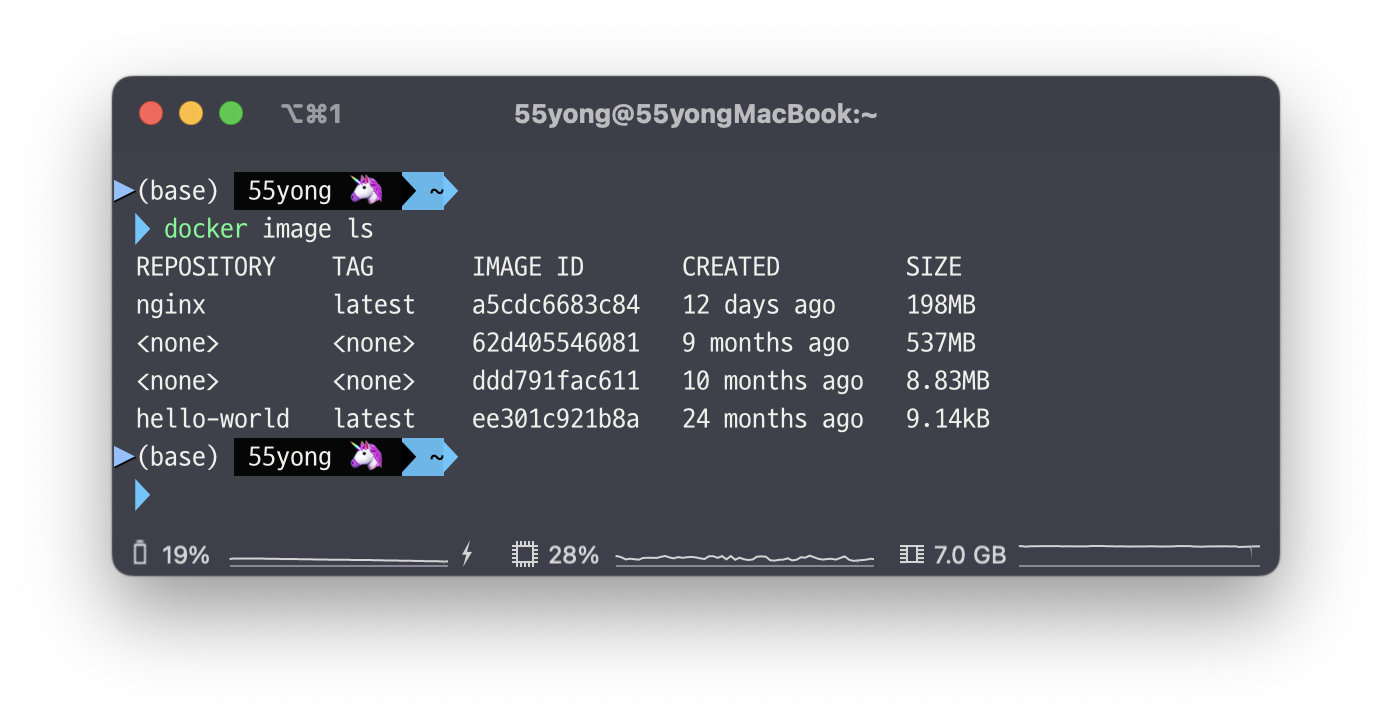
Task: Click the (base) conda environment indicator
Action: [178, 190]
